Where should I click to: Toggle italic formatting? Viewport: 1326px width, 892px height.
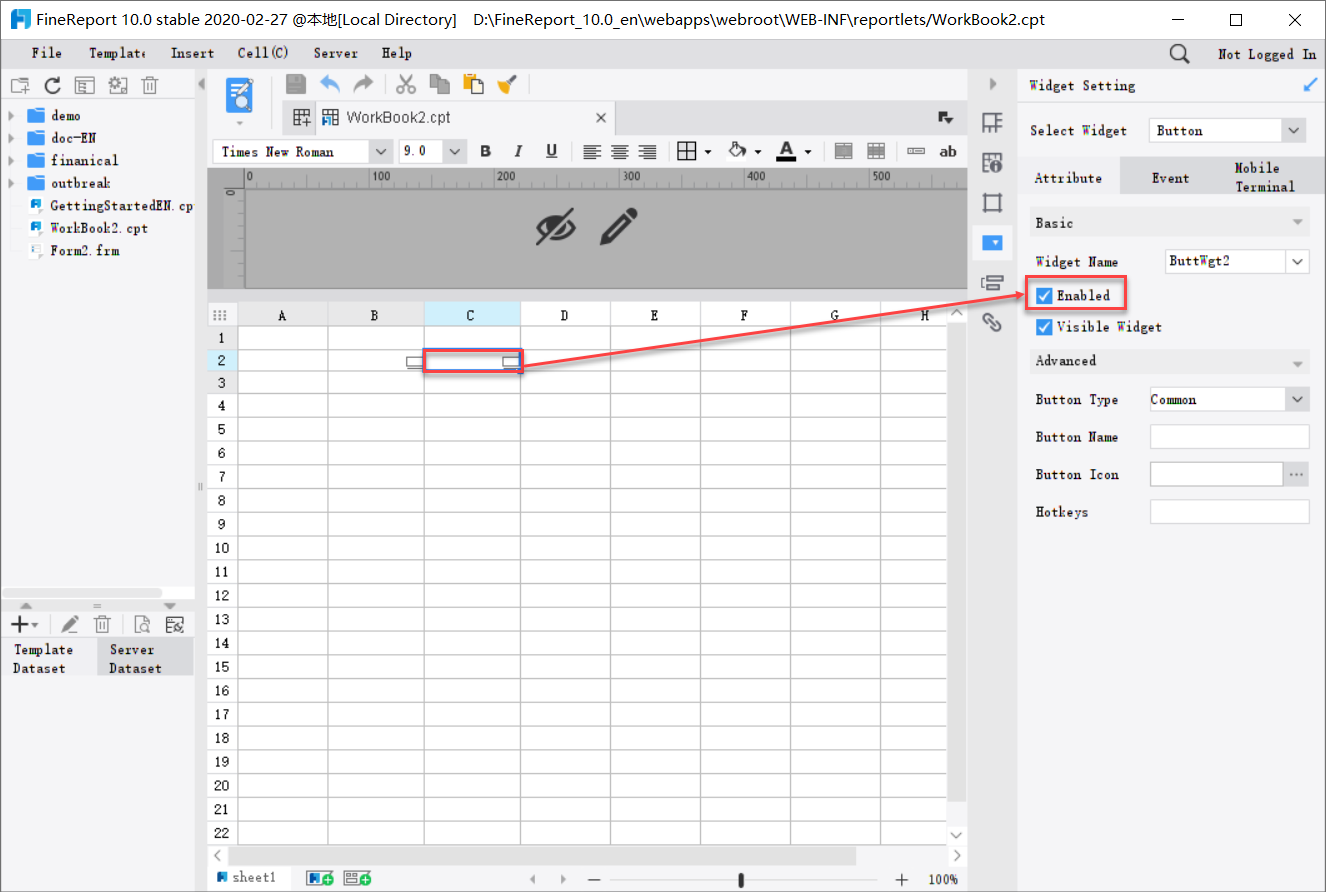[x=518, y=152]
